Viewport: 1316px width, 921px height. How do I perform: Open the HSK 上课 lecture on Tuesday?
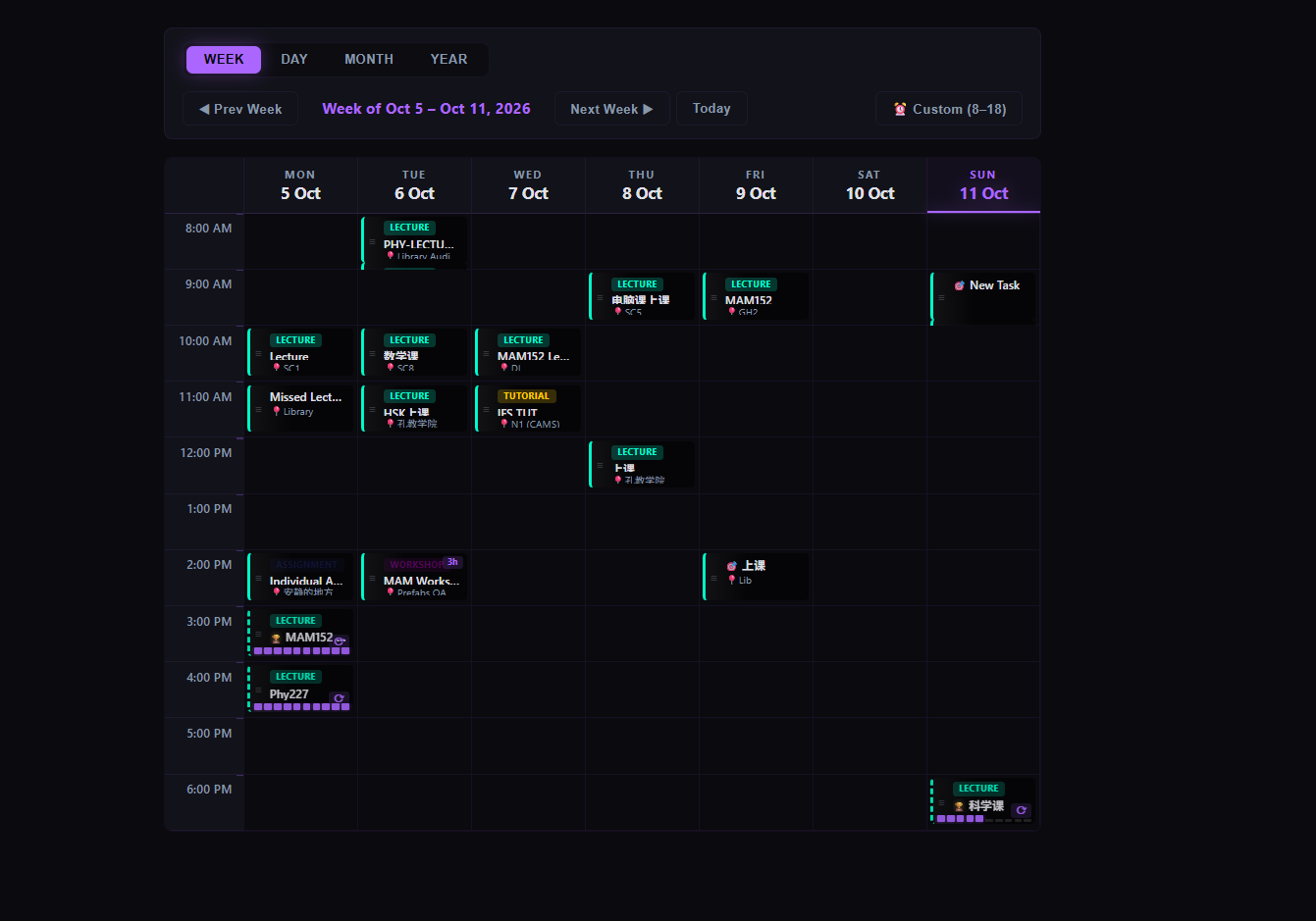414,409
